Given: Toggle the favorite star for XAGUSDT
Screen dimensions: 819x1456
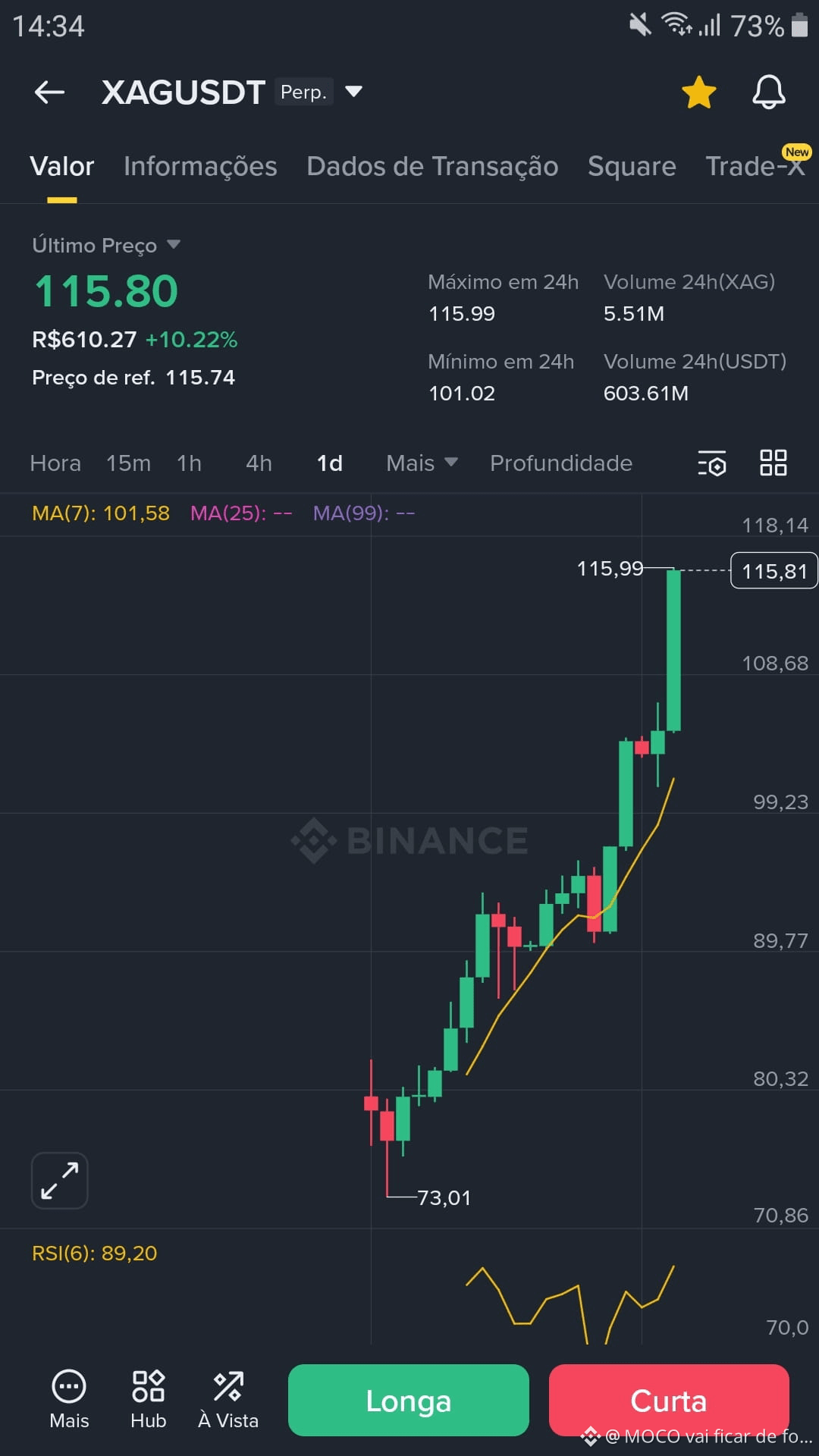Looking at the screenshot, I should (x=698, y=93).
